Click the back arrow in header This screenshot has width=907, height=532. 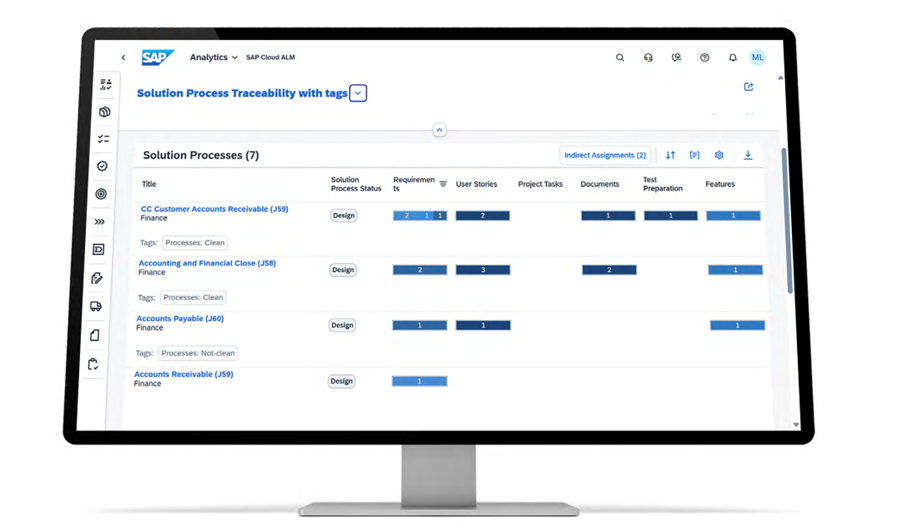pos(123,57)
